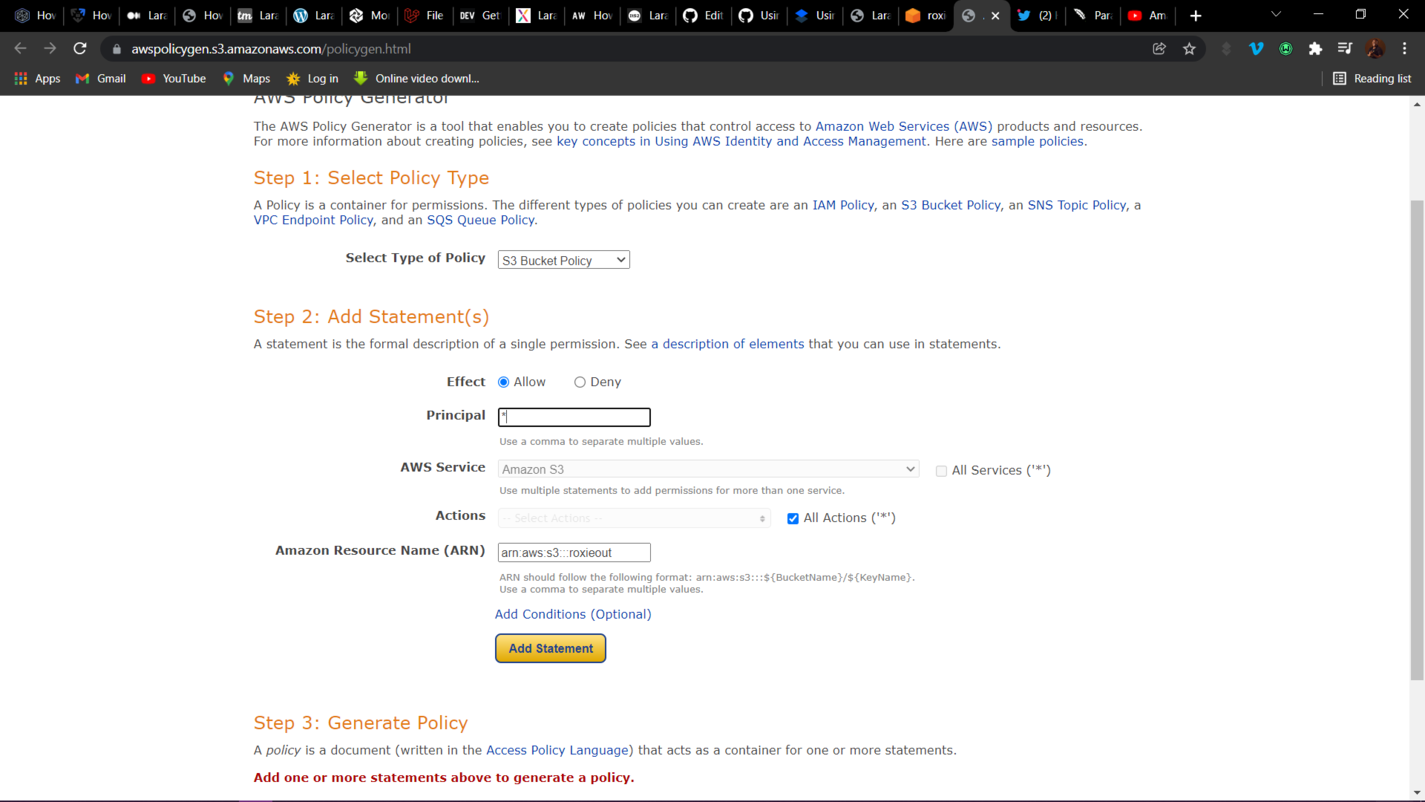Screen dimensions: 1425x802
Task: Open the Select Type of Policy dropdown
Action: tap(562, 260)
